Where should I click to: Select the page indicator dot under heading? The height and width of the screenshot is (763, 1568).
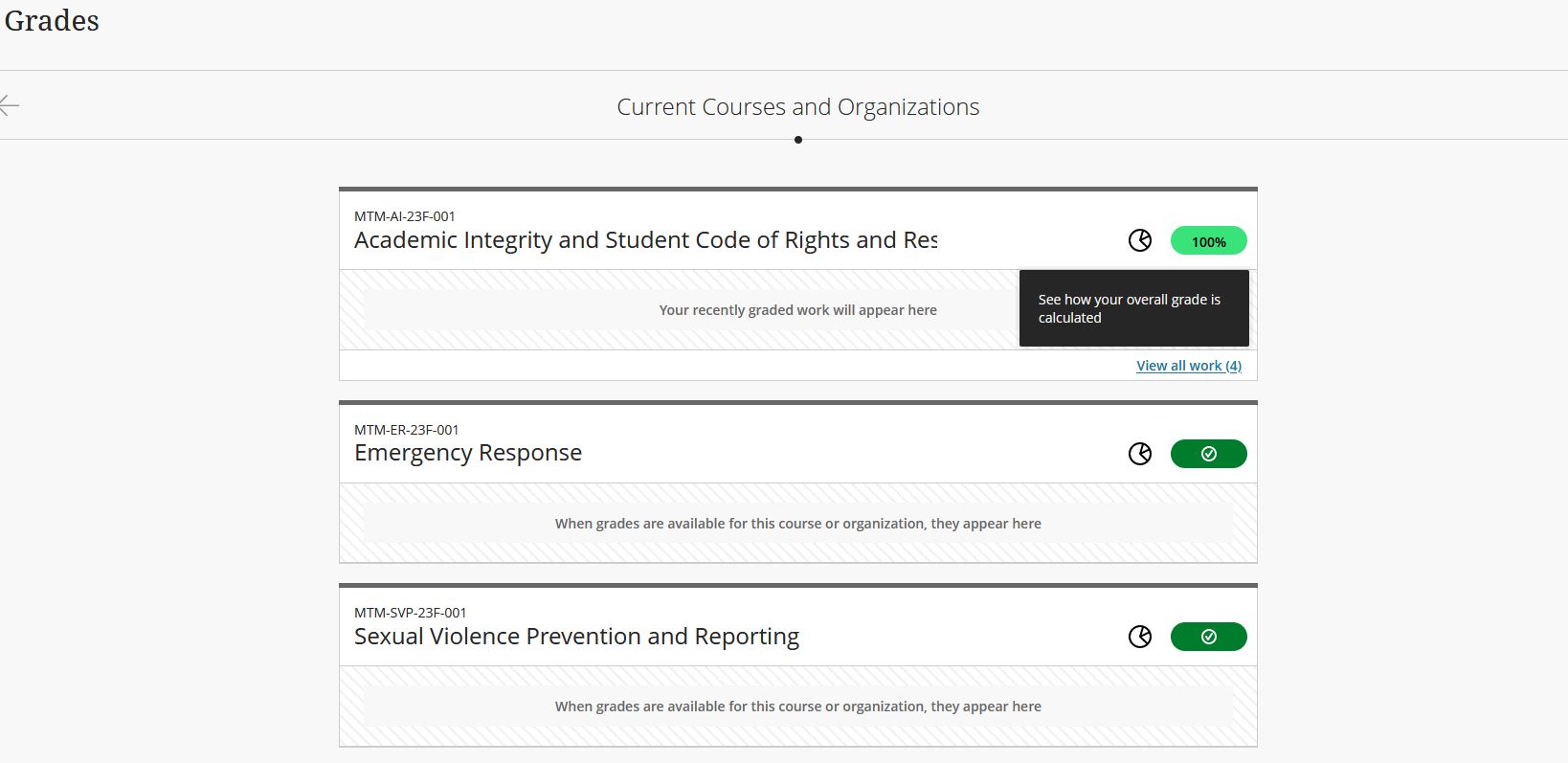coord(798,140)
